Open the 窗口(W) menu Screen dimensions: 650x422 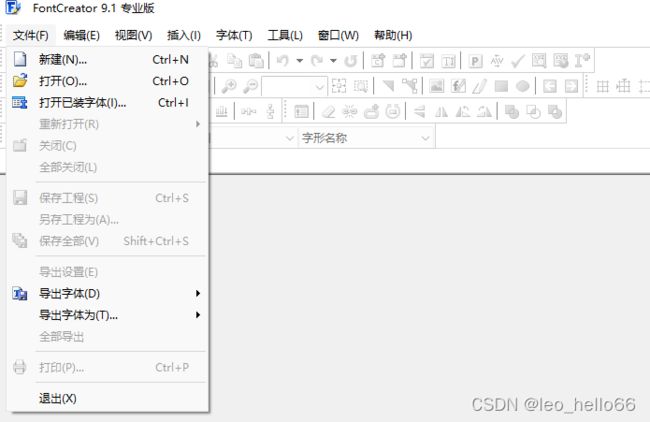(338, 35)
